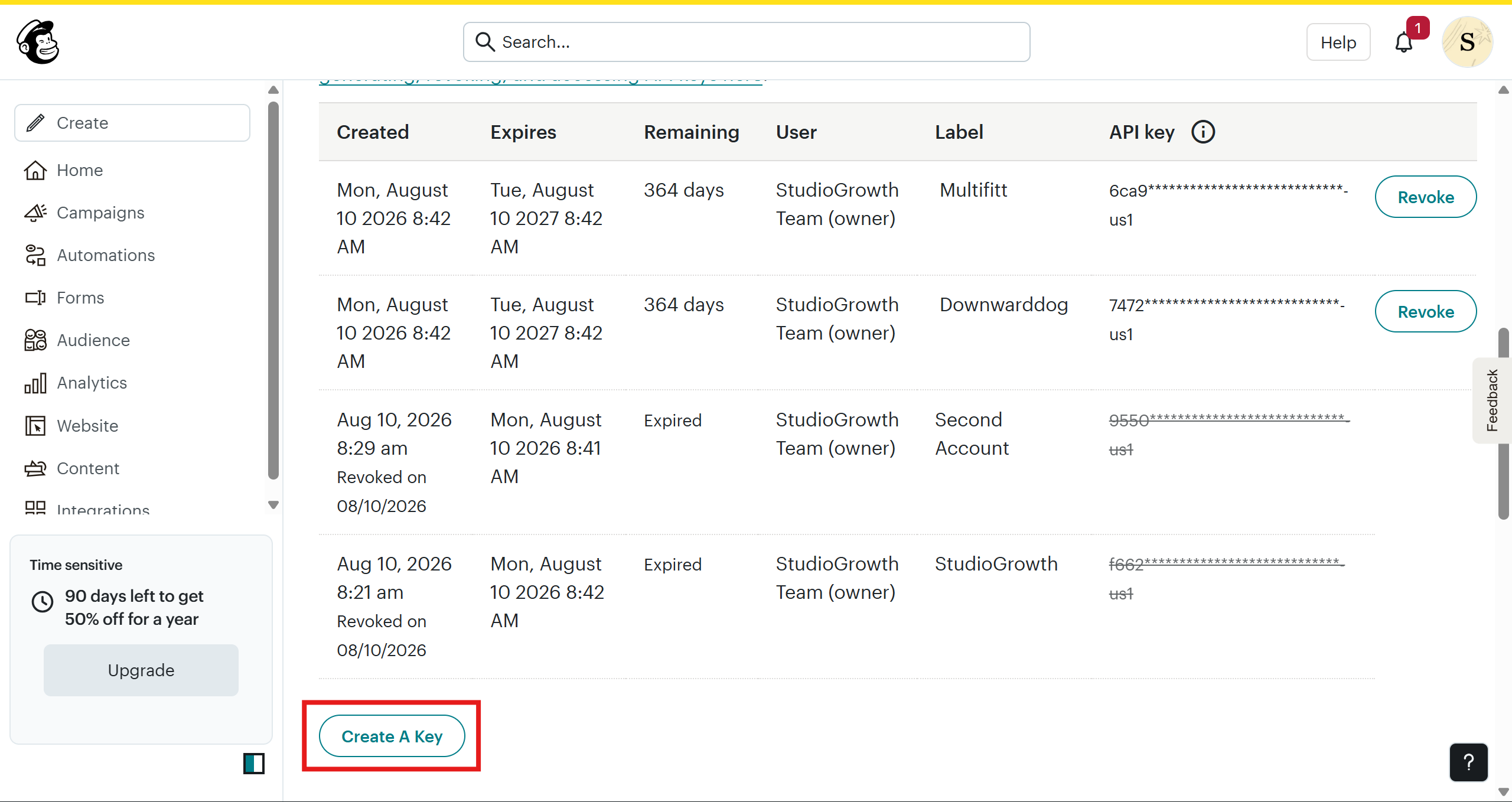This screenshot has width=1512, height=802.
Task: Open the Audience section
Action: tap(93, 340)
